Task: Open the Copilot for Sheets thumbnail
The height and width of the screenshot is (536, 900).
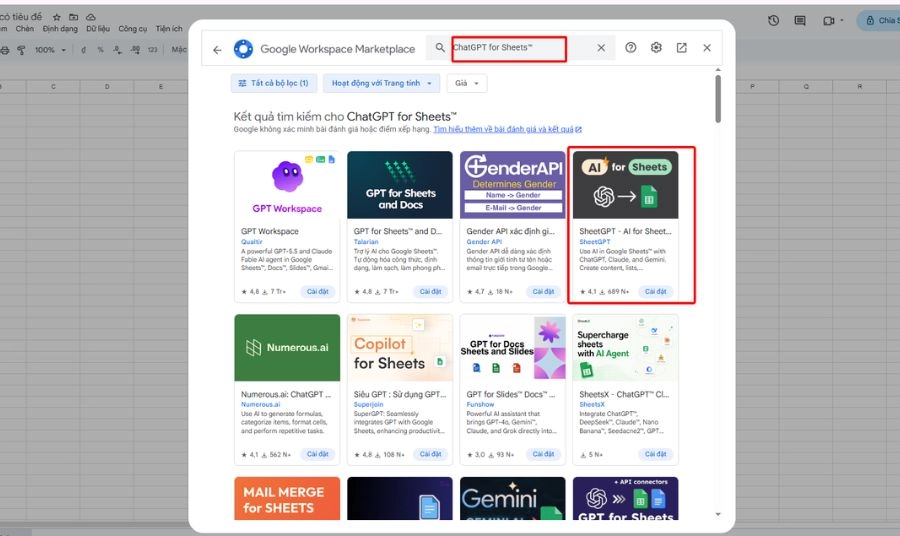Action: tap(400, 348)
